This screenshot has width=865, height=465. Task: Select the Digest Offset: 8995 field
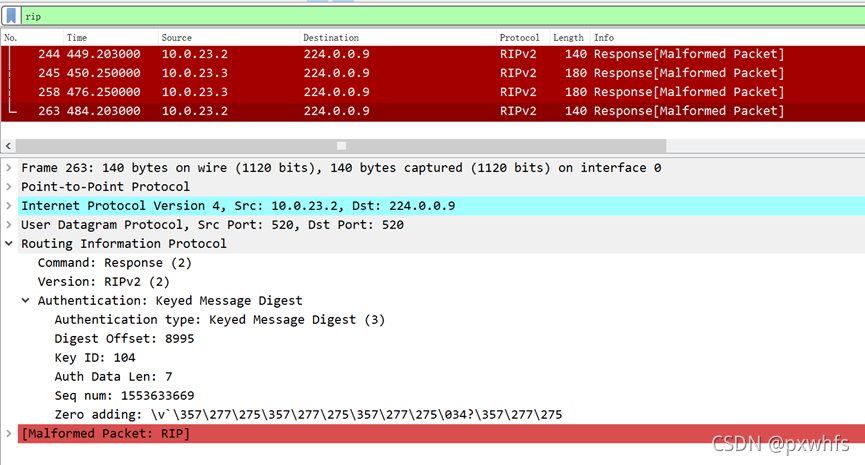coord(124,338)
